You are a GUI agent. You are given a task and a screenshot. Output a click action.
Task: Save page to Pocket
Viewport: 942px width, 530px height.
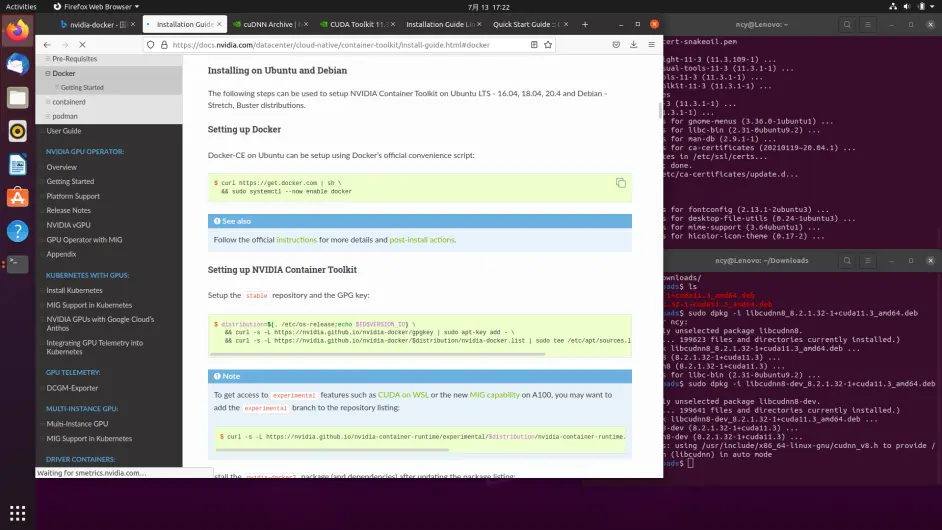coord(616,44)
